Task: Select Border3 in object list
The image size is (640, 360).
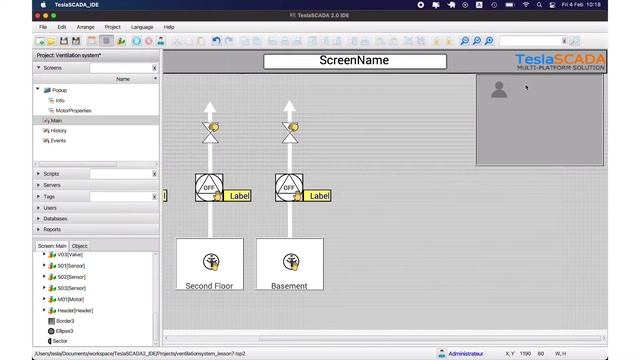Action: pyautogui.click(x=65, y=321)
